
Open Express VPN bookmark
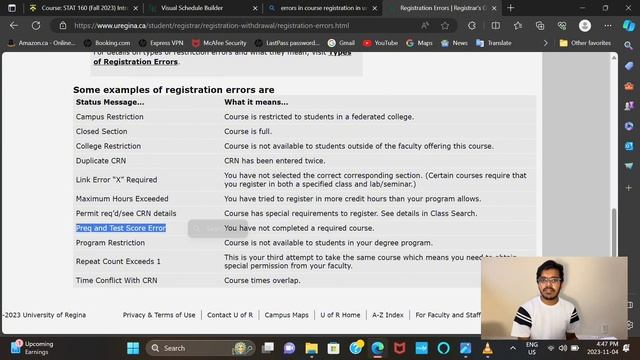coord(161,43)
